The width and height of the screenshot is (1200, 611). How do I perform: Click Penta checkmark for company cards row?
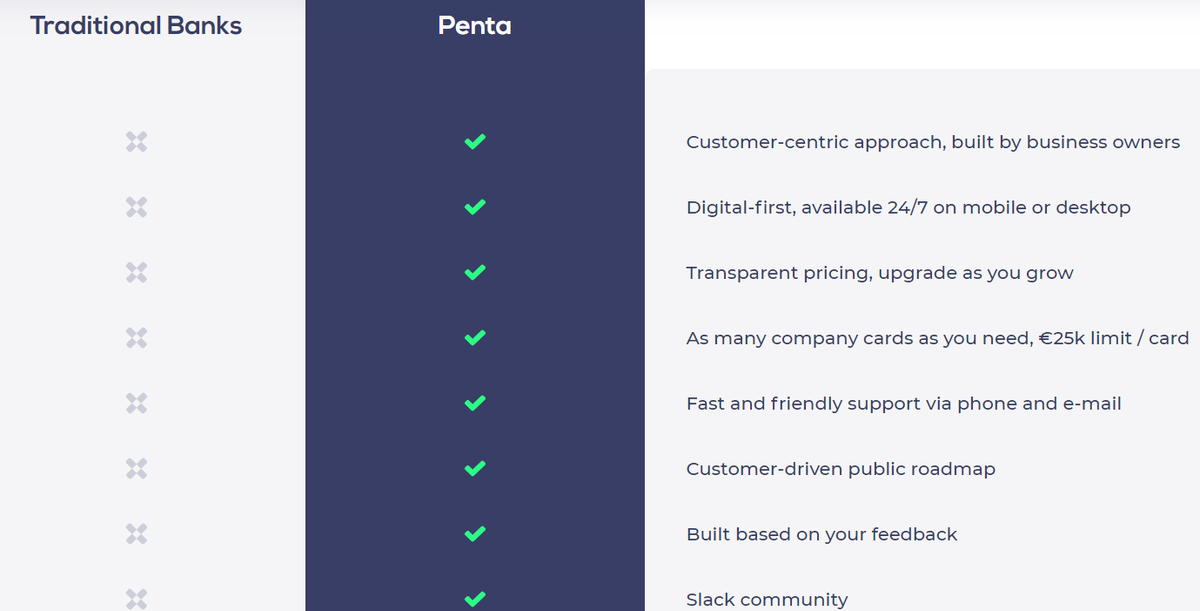pyautogui.click(x=475, y=338)
